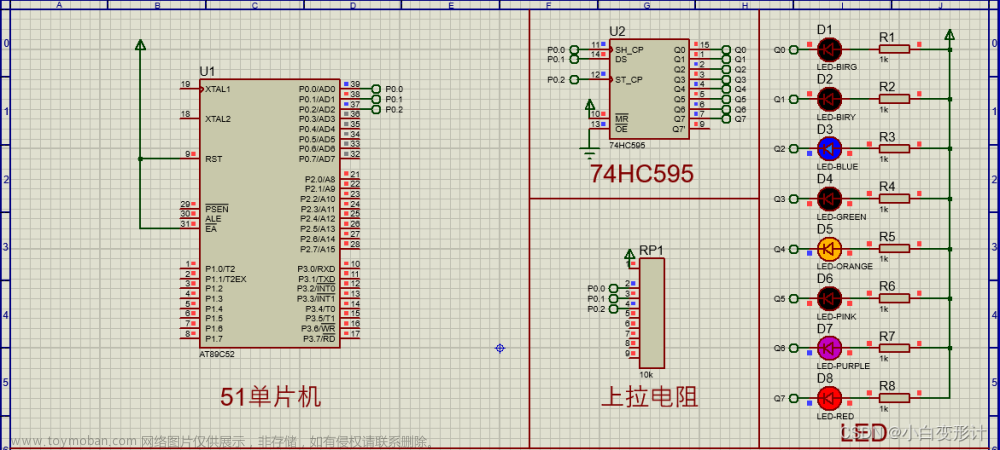This screenshot has height=450, width=1000.
Task: Click the "U1" reference label
Action: pos(207,71)
